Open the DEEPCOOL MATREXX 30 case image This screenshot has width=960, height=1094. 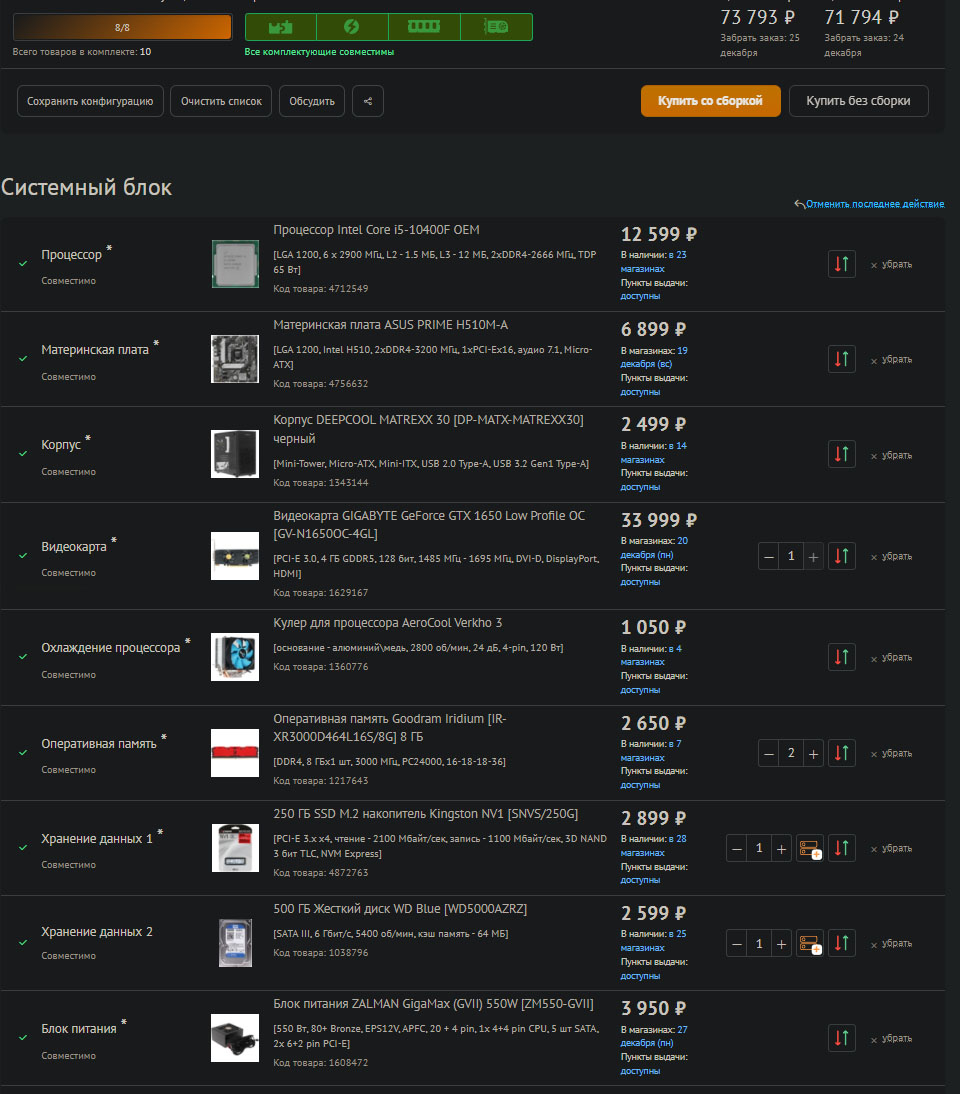(x=235, y=454)
